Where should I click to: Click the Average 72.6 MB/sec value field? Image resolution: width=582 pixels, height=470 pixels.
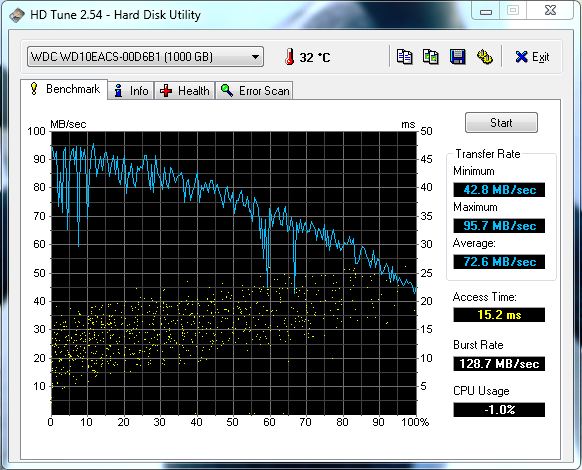point(499,262)
